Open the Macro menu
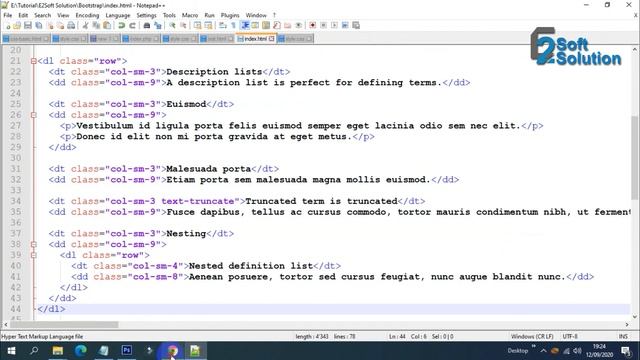640x360 pixels. 190,15
